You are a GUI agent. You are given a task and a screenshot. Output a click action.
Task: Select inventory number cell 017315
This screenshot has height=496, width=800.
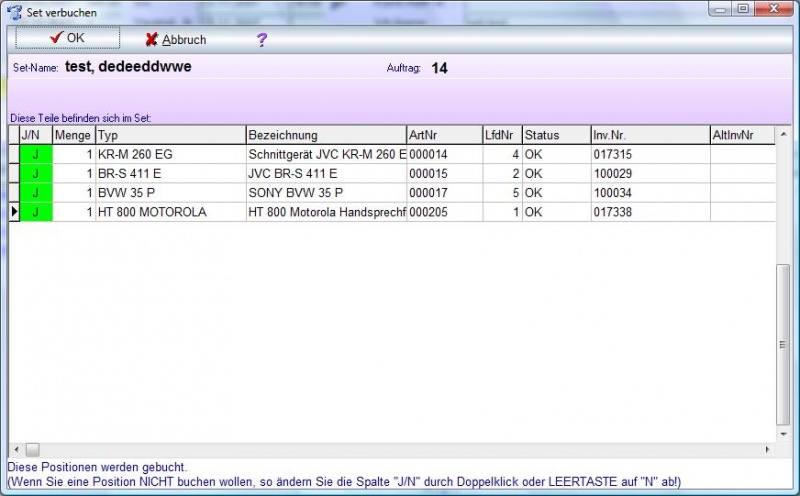[x=650, y=155]
